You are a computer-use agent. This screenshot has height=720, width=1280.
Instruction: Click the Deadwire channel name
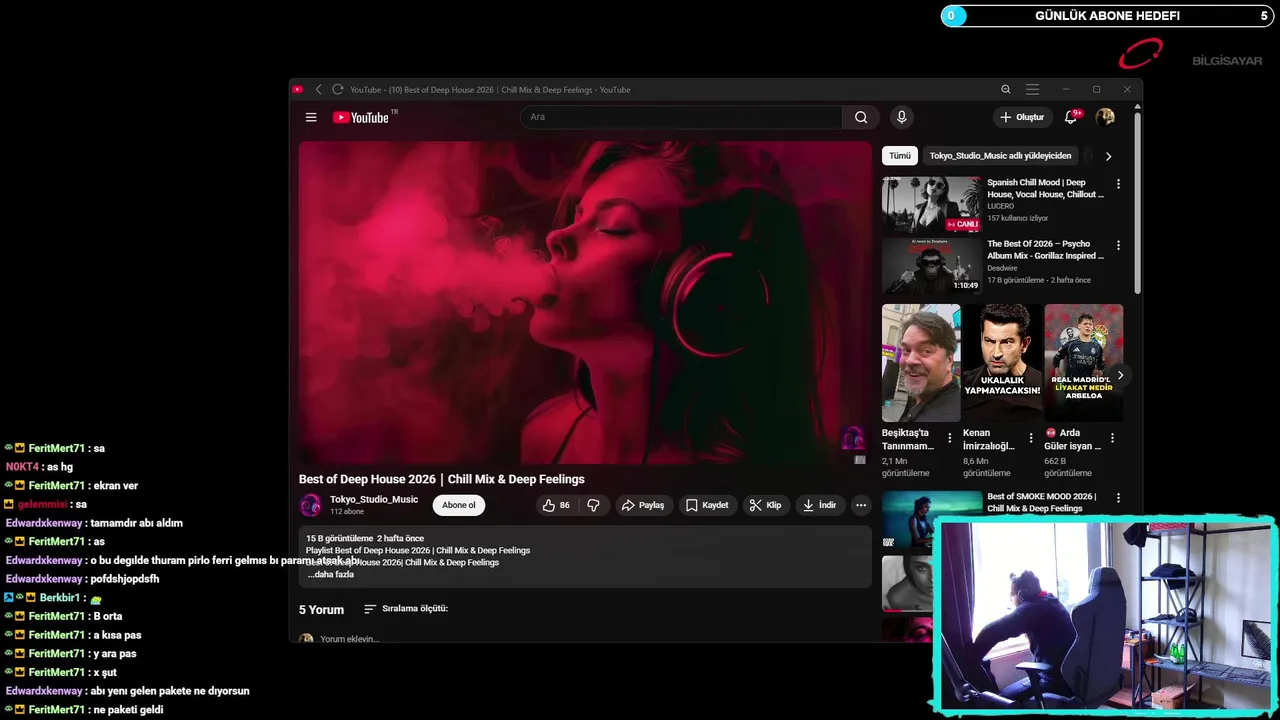pos(1002,268)
